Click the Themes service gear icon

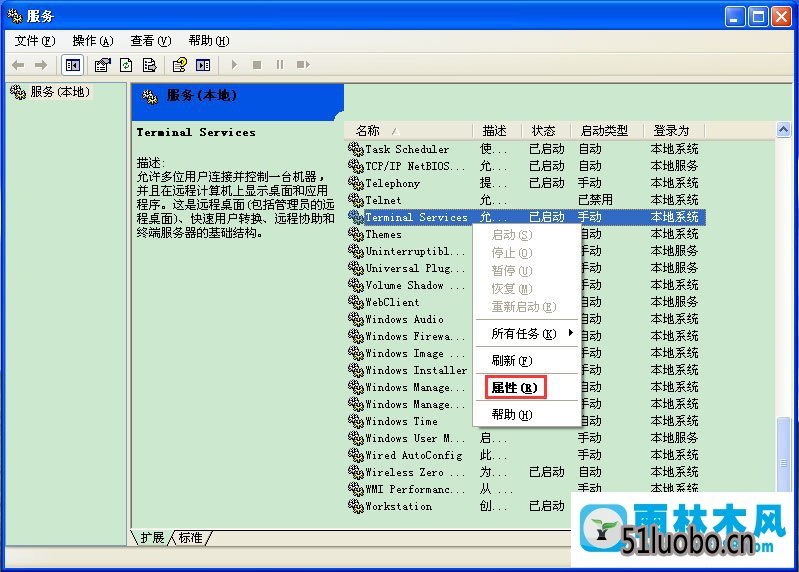(x=356, y=234)
